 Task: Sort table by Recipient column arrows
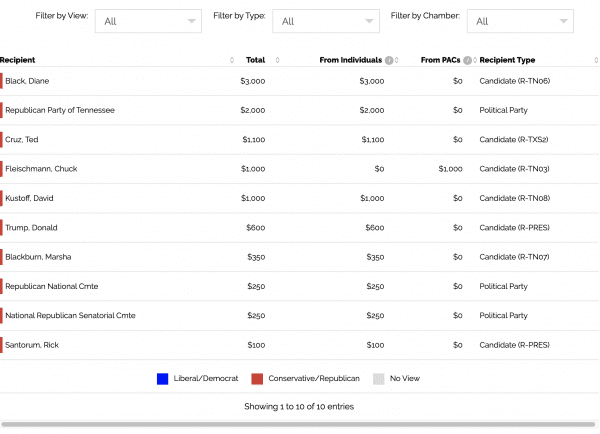point(232,60)
